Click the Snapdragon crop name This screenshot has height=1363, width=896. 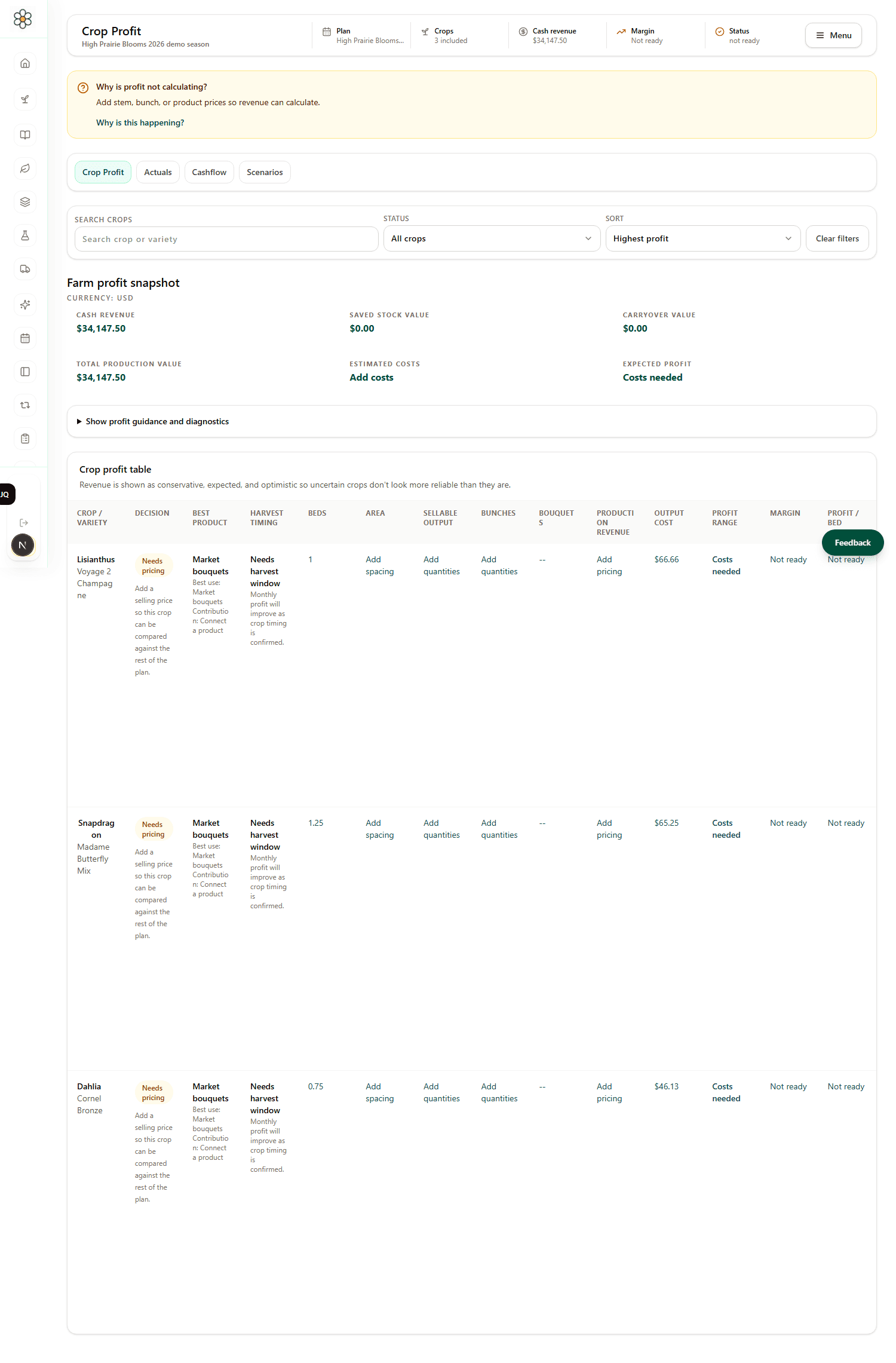(96, 829)
